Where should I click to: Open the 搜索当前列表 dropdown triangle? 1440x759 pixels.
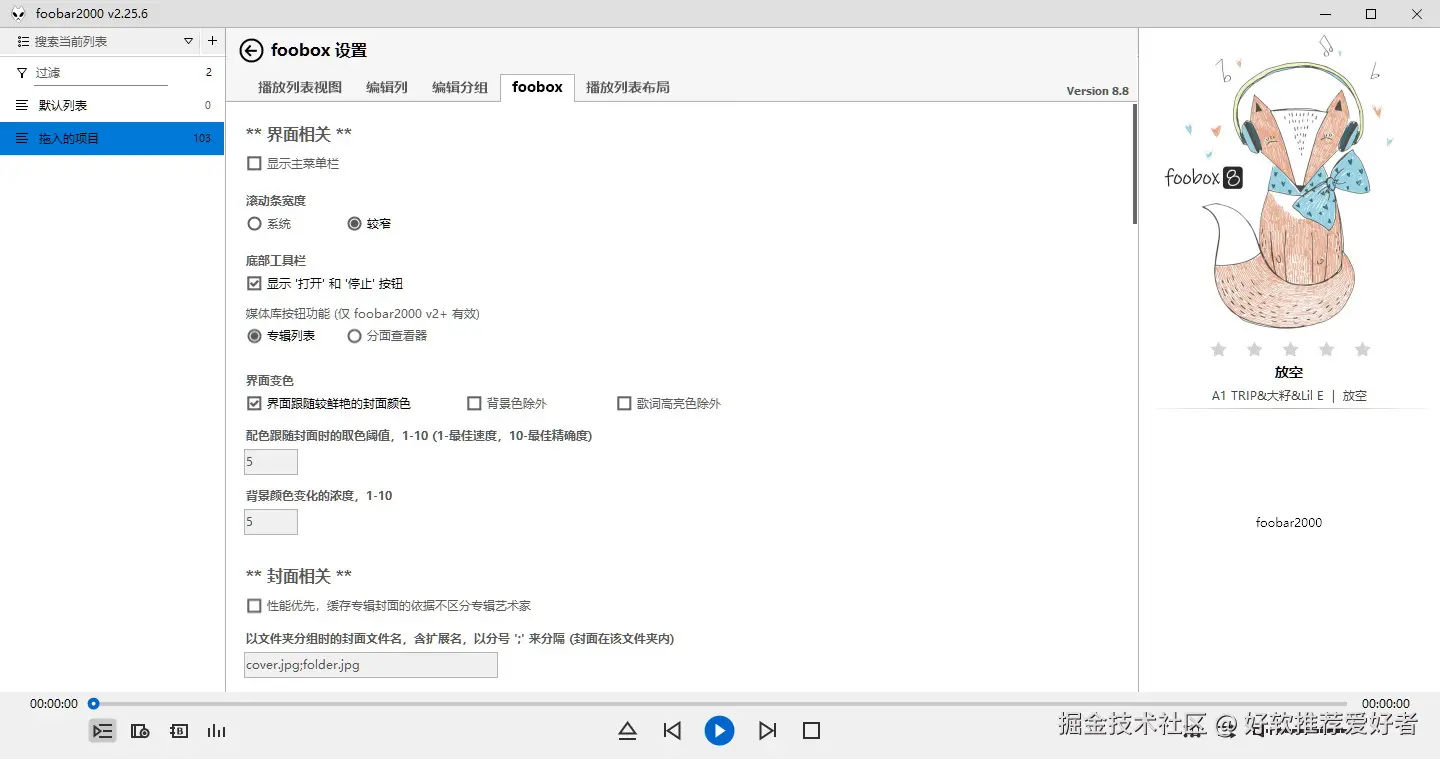point(188,41)
